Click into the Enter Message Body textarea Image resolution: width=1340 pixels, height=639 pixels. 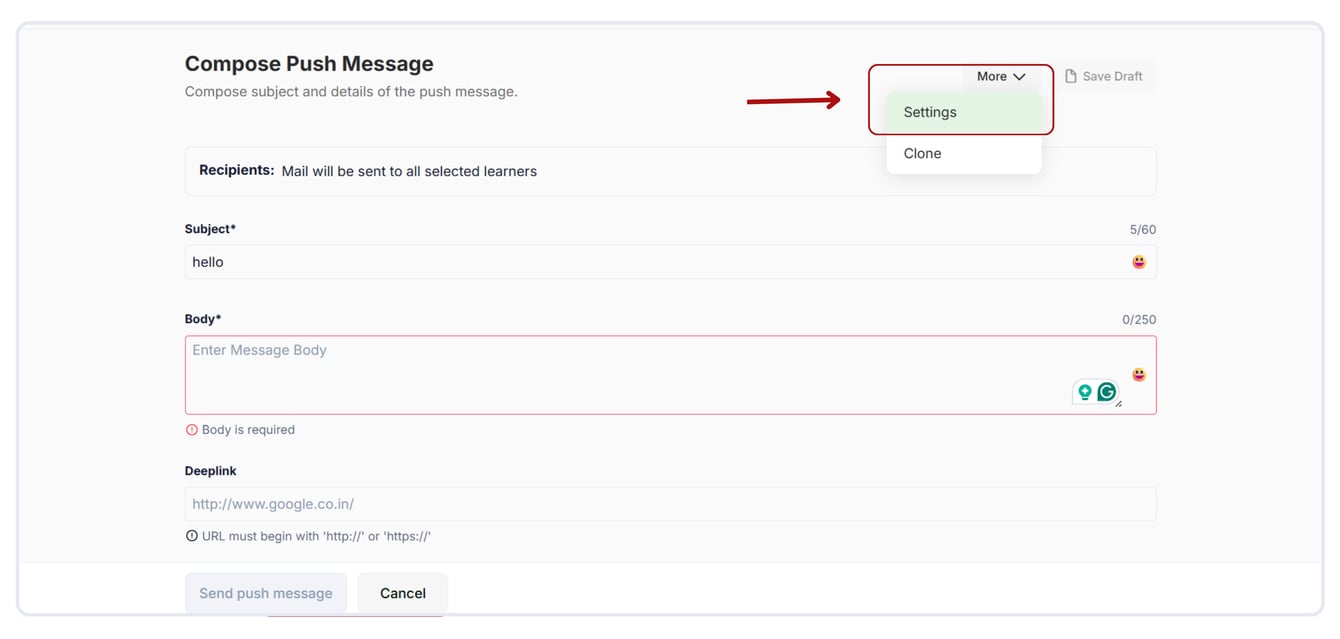[x=670, y=375]
